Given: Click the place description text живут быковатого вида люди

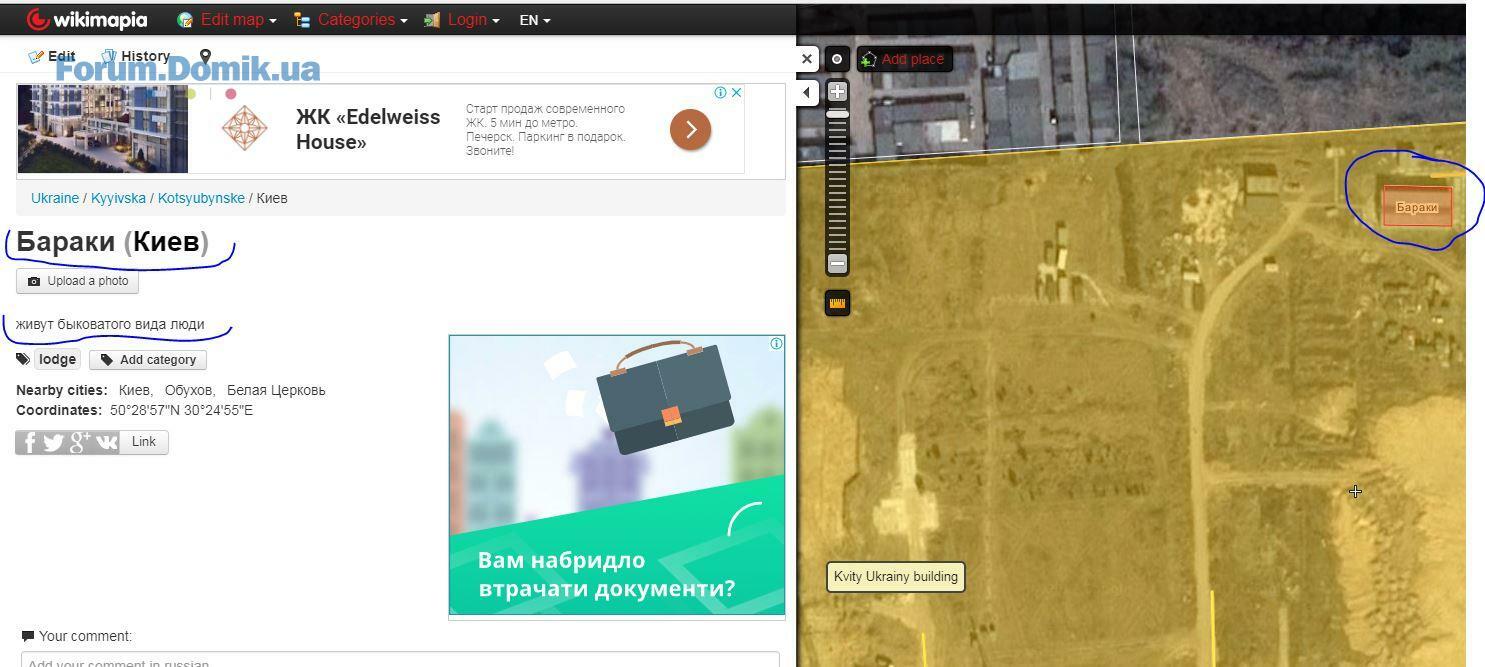Looking at the screenshot, I should pyautogui.click(x=110, y=324).
